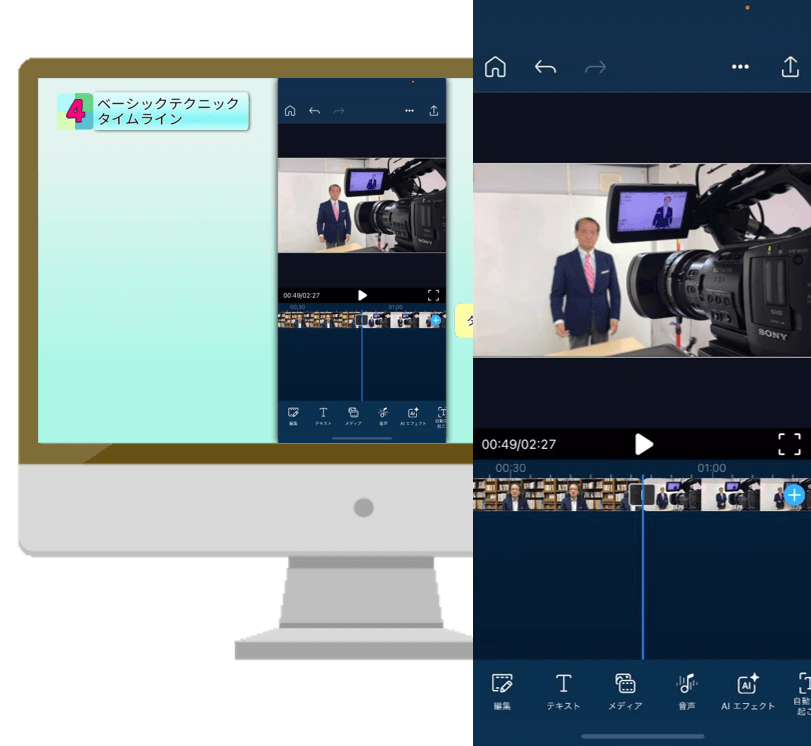Image resolution: width=811 pixels, height=746 pixels.
Task: Enter fullscreen preview in large editor
Action: pos(789,444)
